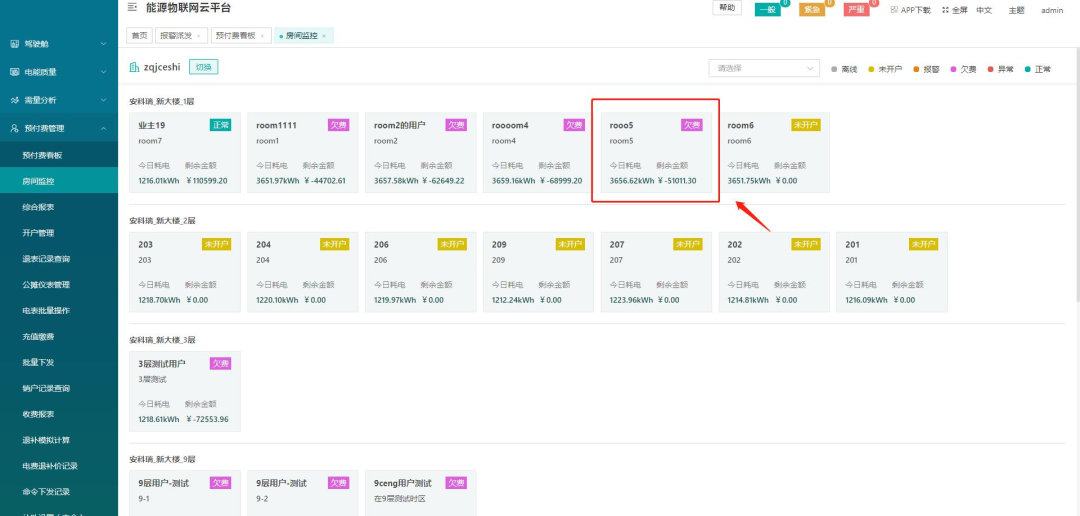This screenshot has width=1080, height=516.
Task: Open the room2的用户 room card
Action: pyautogui.click(x=420, y=152)
